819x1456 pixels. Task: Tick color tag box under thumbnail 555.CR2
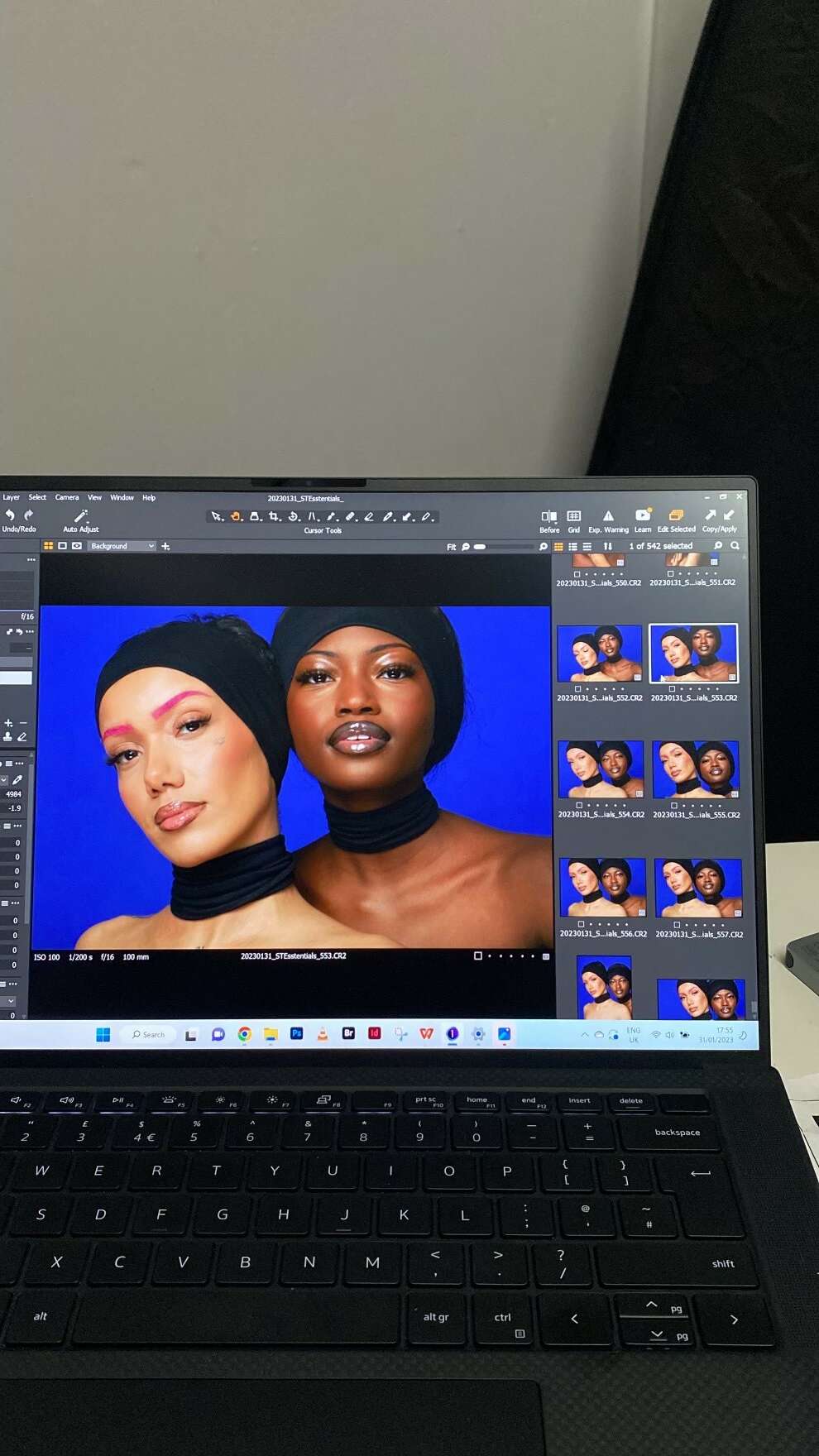coord(674,805)
